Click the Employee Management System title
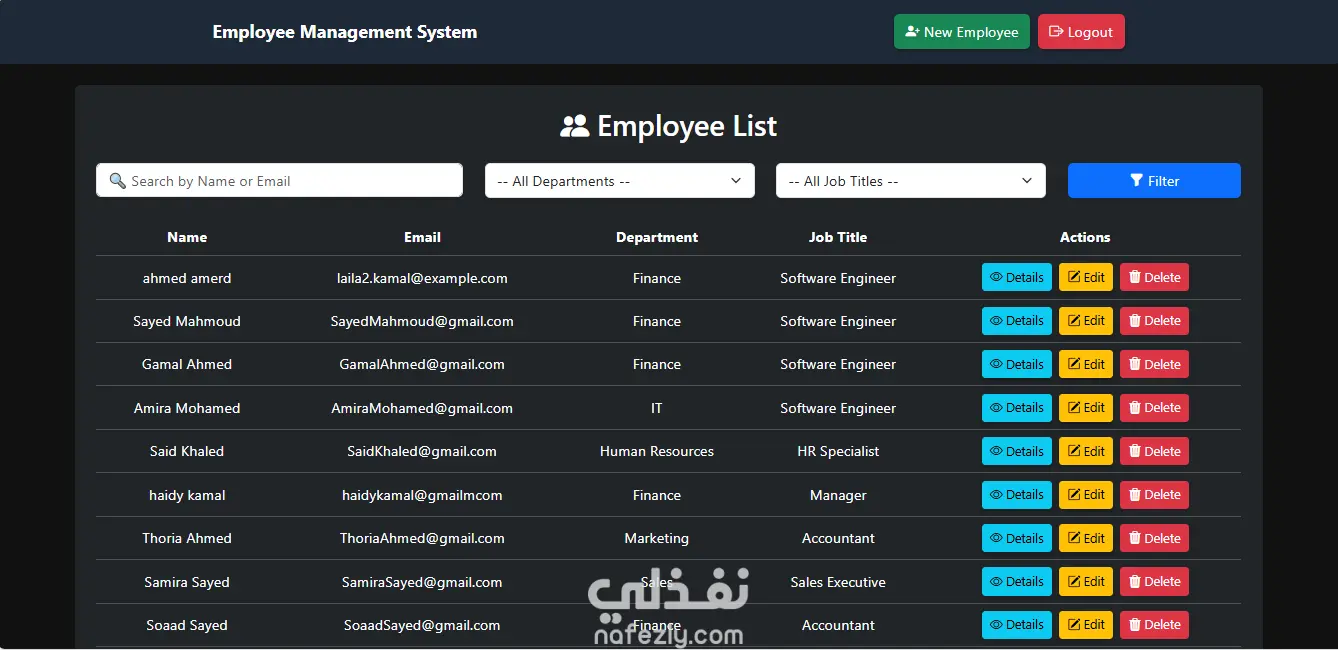The height and width of the screenshot is (650, 1338). [345, 32]
